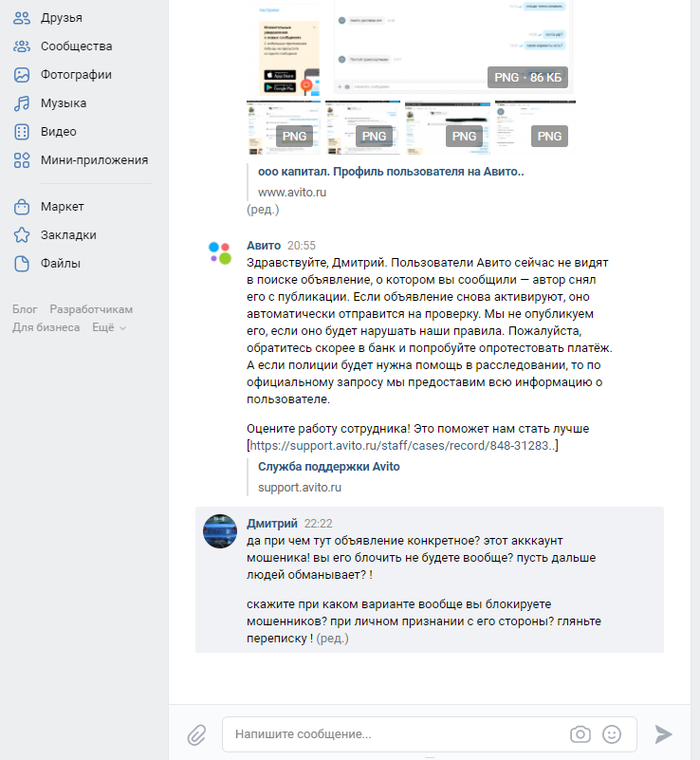Viewport: 700px width, 760px height.
Task: Select Дмитрий's message about мошенника
Action: tap(430, 580)
